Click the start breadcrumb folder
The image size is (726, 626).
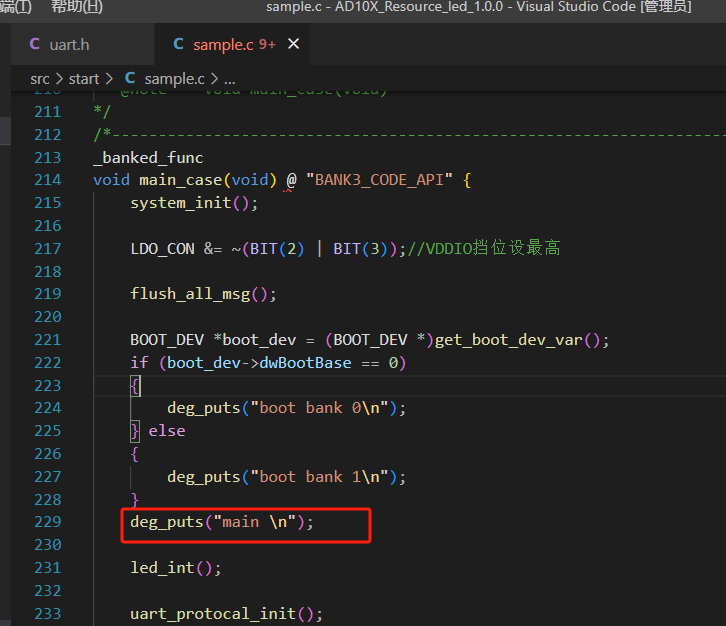pyautogui.click(x=84, y=79)
